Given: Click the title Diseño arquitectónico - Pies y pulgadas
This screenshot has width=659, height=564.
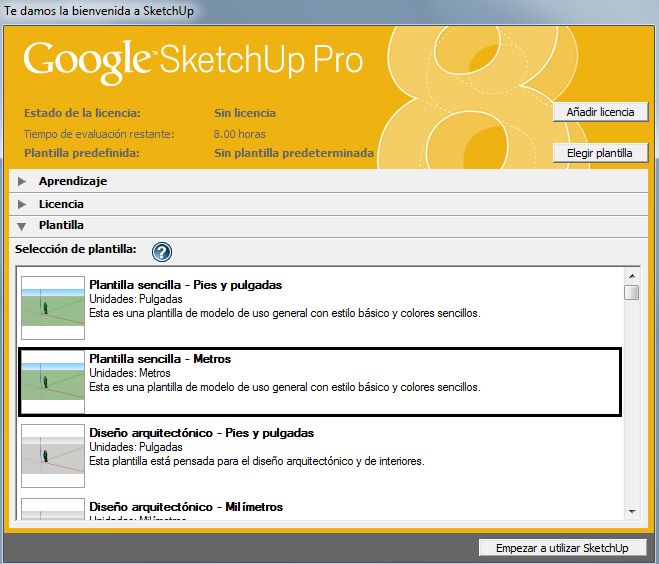Looking at the screenshot, I should click(202, 433).
